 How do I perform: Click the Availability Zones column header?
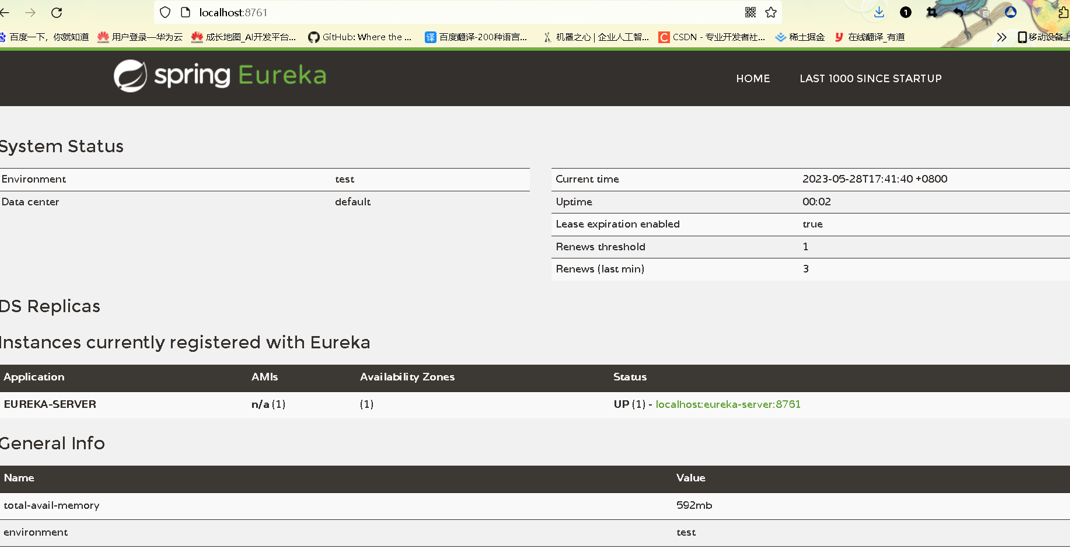click(x=407, y=376)
